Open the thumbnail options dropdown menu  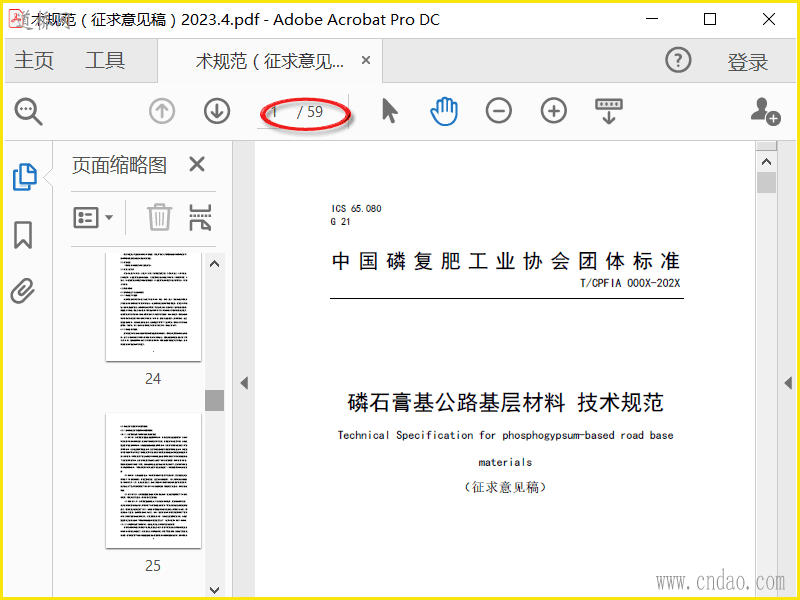93,217
